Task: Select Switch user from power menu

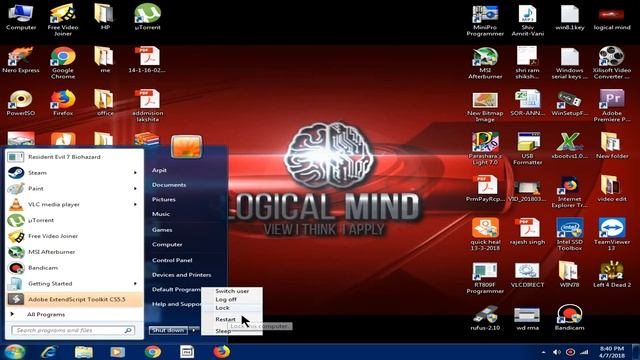Action: pyautogui.click(x=232, y=291)
